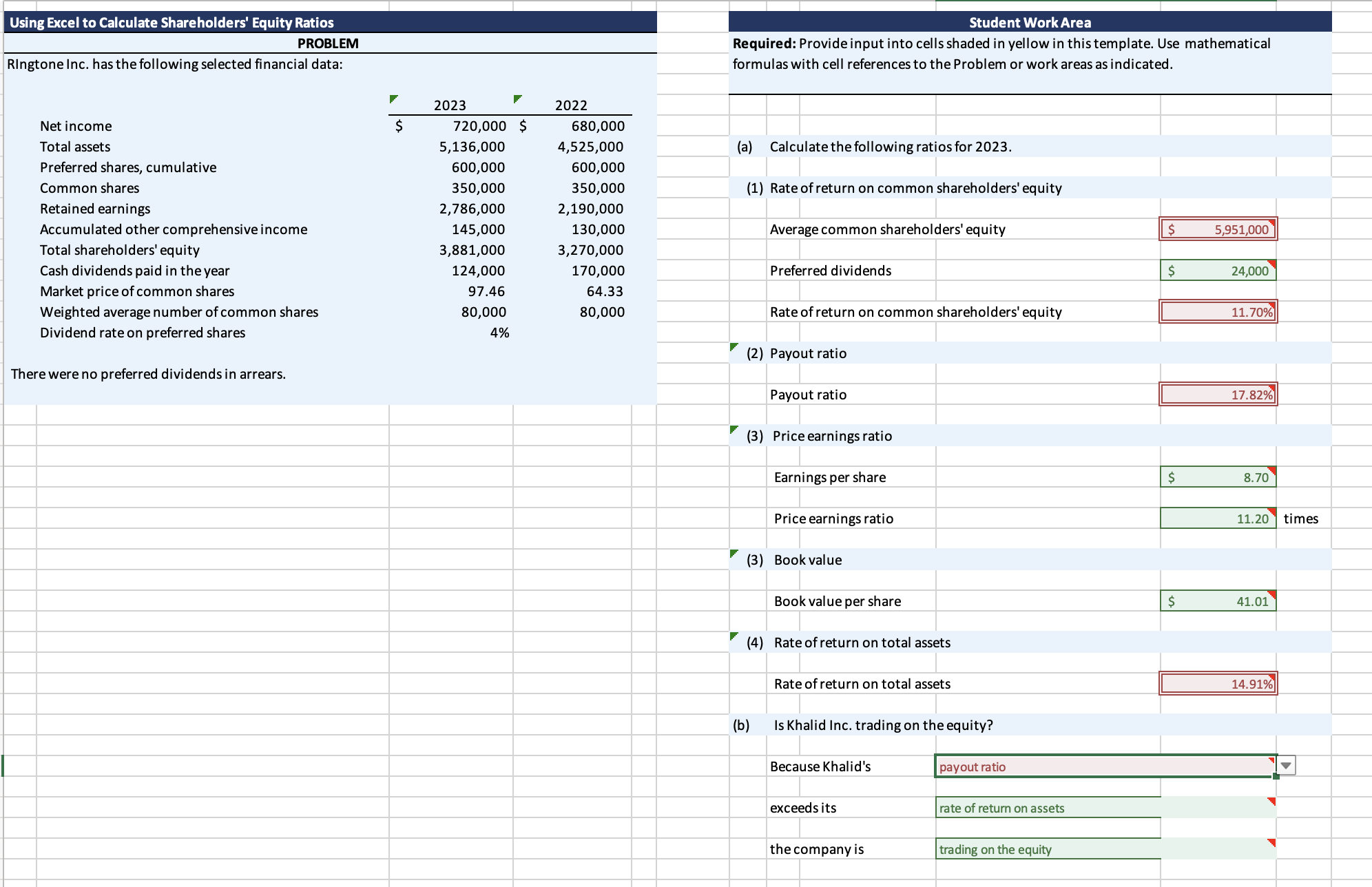This screenshot has height=887, width=1372.
Task: Select the Rate of return on total assets 14.91% cell
Action: pyautogui.click(x=1218, y=684)
